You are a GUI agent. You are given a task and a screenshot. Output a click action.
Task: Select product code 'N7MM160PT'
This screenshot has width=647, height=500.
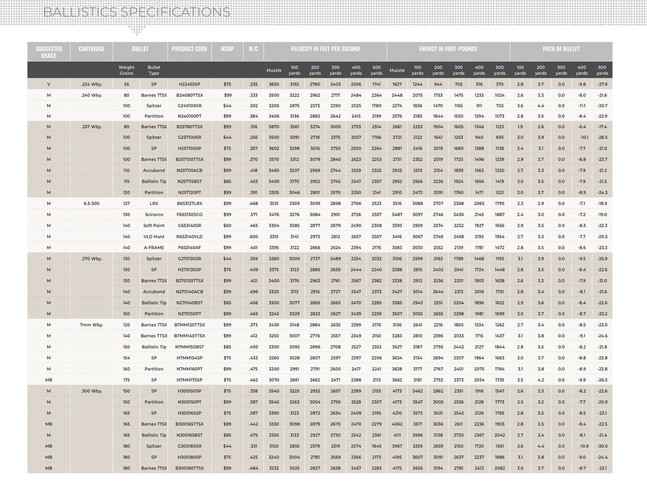(x=189, y=369)
